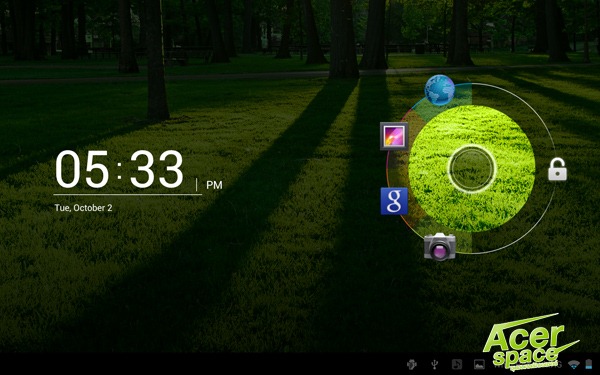The height and width of the screenshot is (375, 600).
Task: Launch the Gallery app shortcut
Action: [394, 136]
